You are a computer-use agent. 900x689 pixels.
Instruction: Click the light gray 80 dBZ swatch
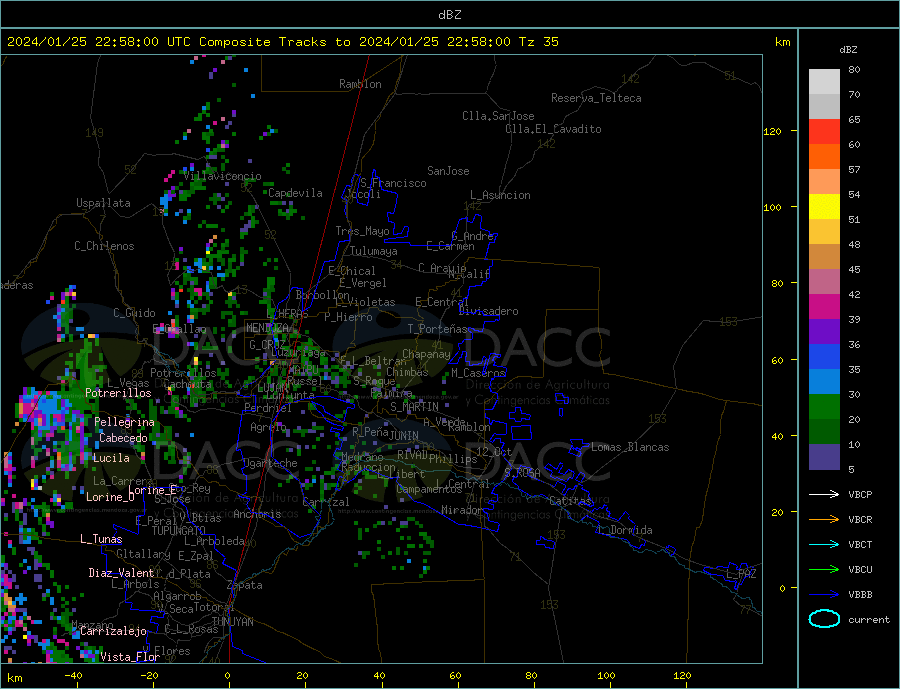coord(824,82)
